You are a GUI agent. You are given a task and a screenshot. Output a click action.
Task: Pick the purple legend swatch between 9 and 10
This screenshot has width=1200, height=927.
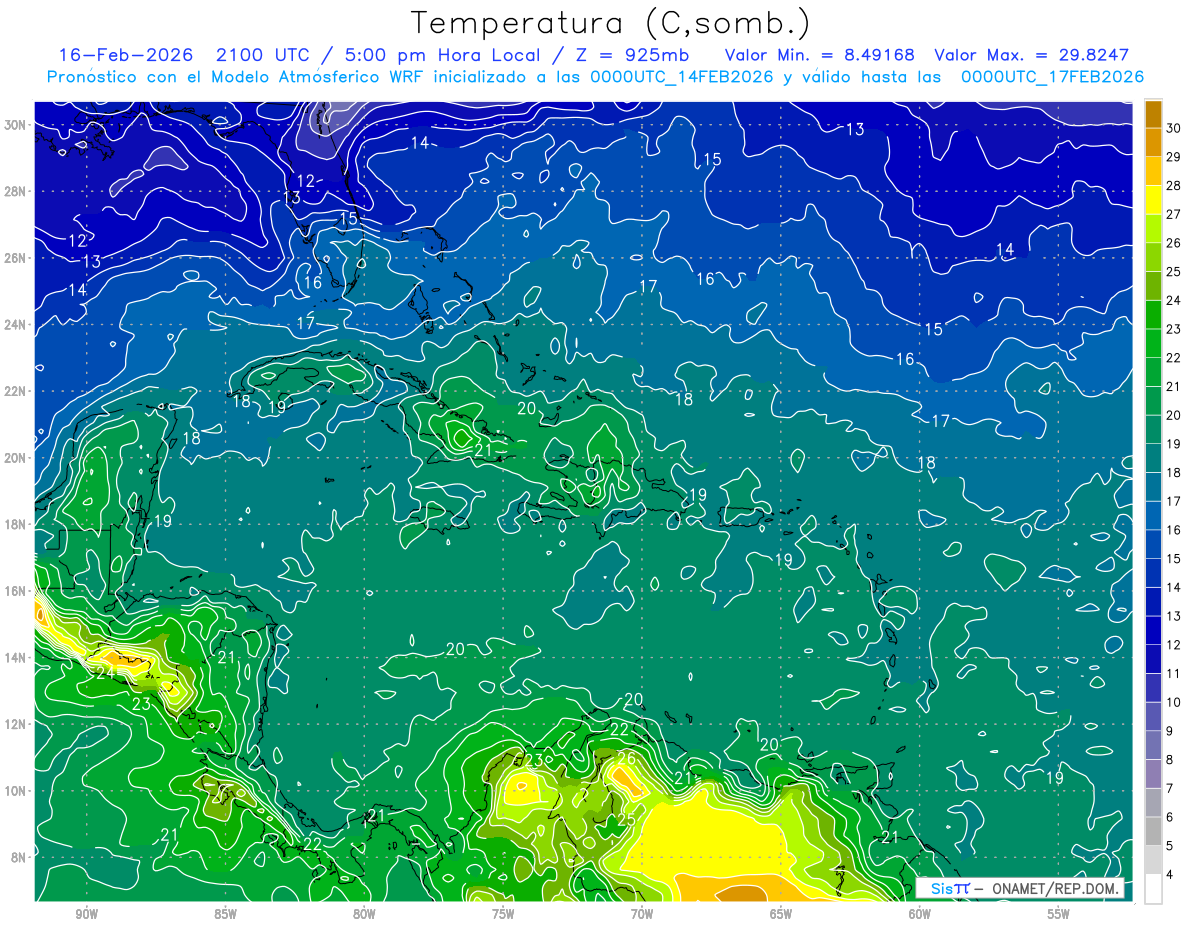(1153, 716)
